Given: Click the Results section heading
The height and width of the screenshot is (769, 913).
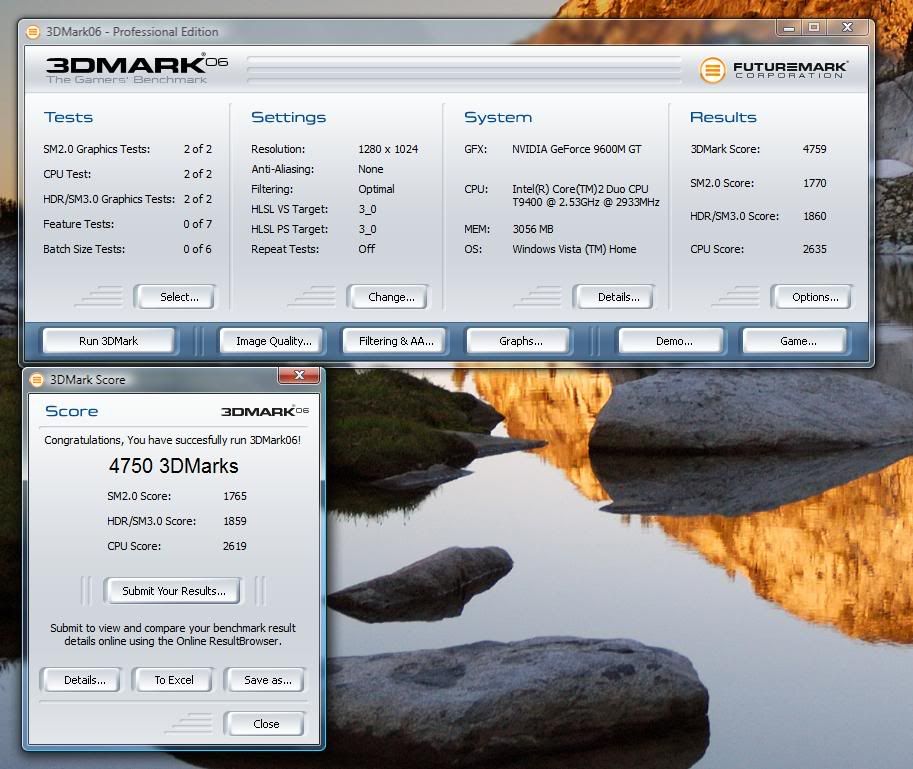Looking at the screenshot, I should point(723,117).
